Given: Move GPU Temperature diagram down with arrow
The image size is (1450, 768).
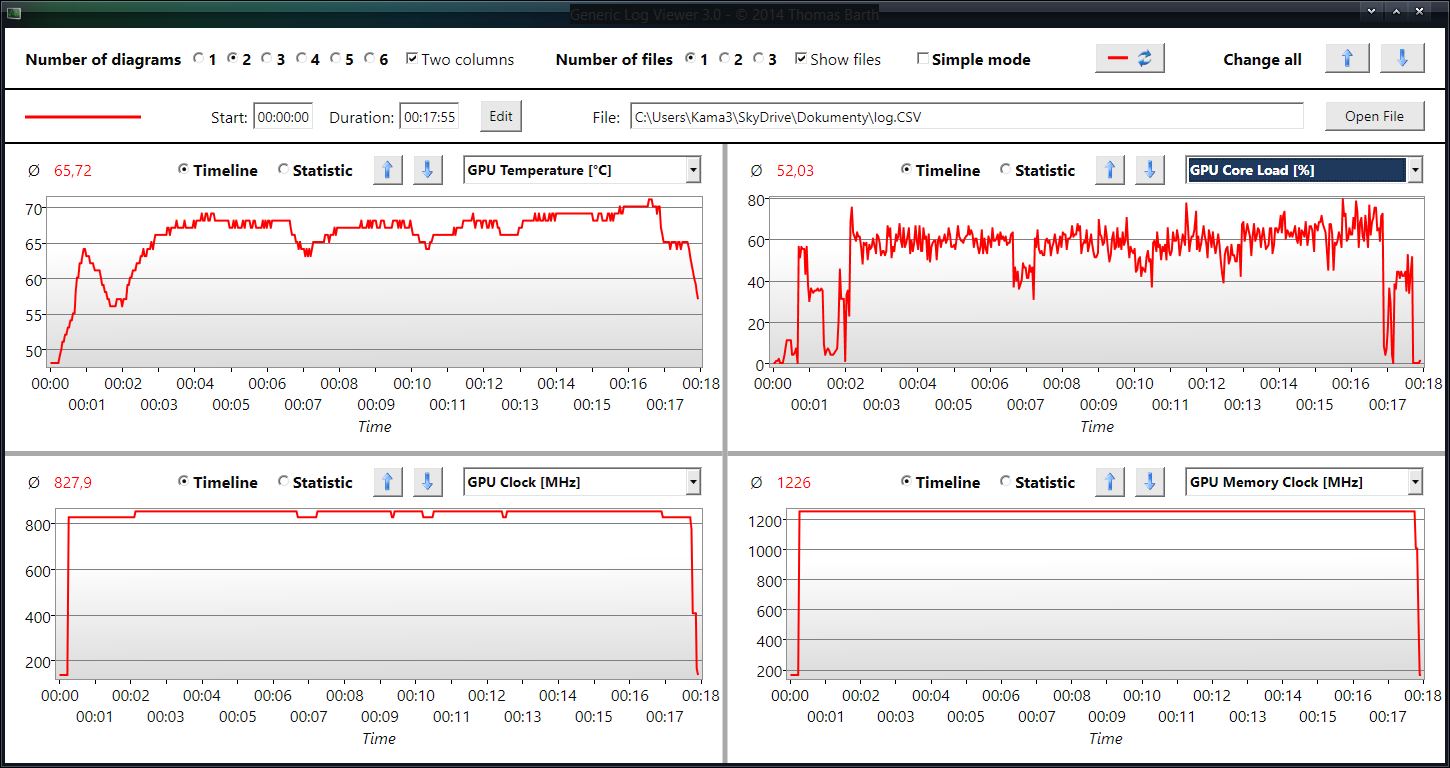Looking at the screenshot, I should [x=427, y=170].
